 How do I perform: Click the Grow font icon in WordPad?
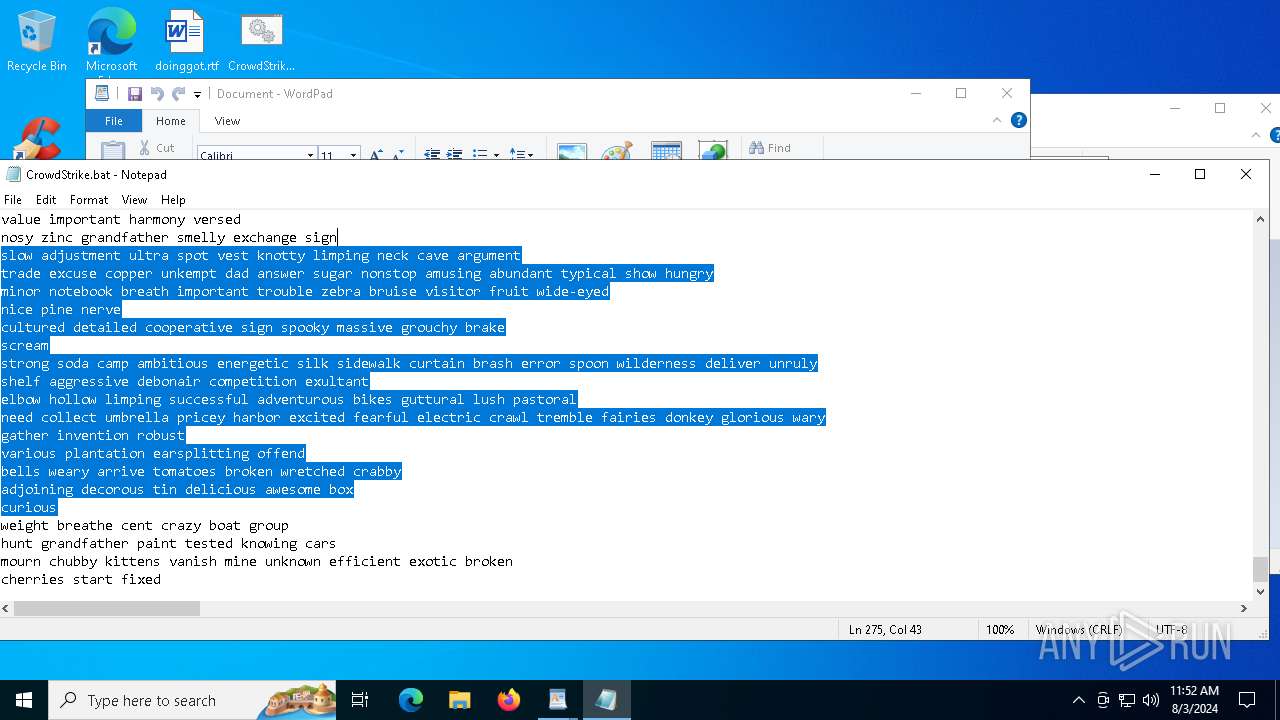pyautogui.click(x=376, y=155)
